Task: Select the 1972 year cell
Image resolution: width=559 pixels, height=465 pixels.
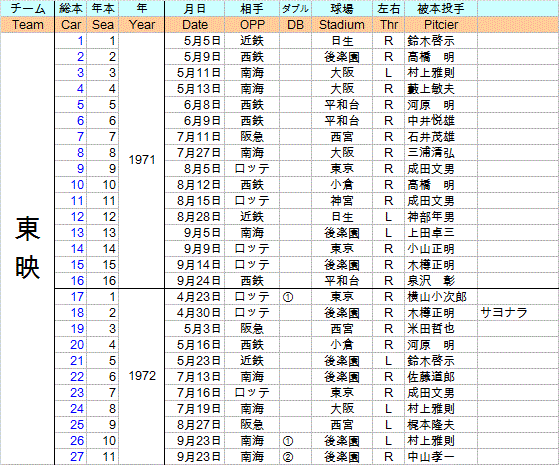Action: [x=142, y=376]
